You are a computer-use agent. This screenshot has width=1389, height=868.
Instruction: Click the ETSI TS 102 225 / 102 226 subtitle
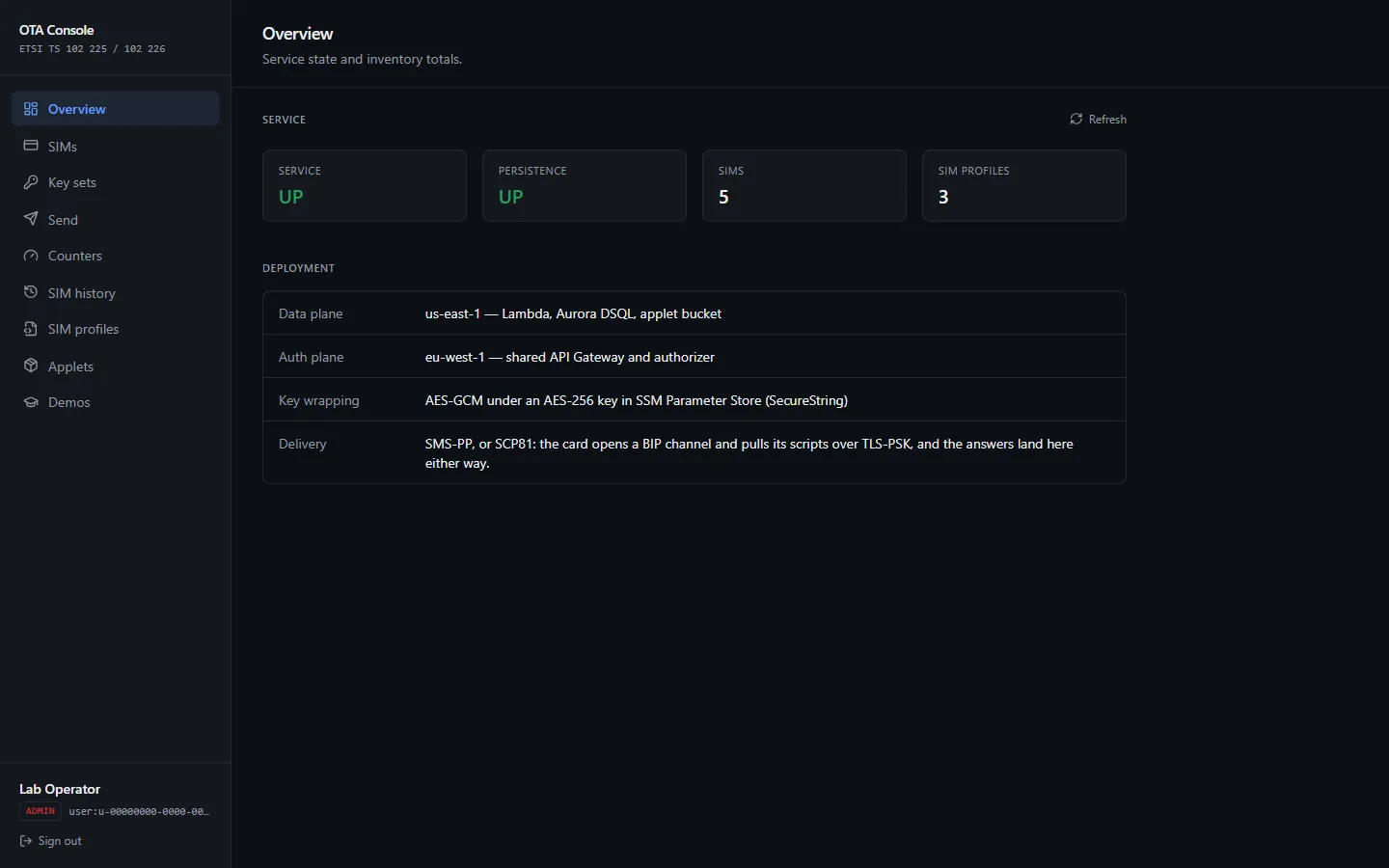coord(93,48)
